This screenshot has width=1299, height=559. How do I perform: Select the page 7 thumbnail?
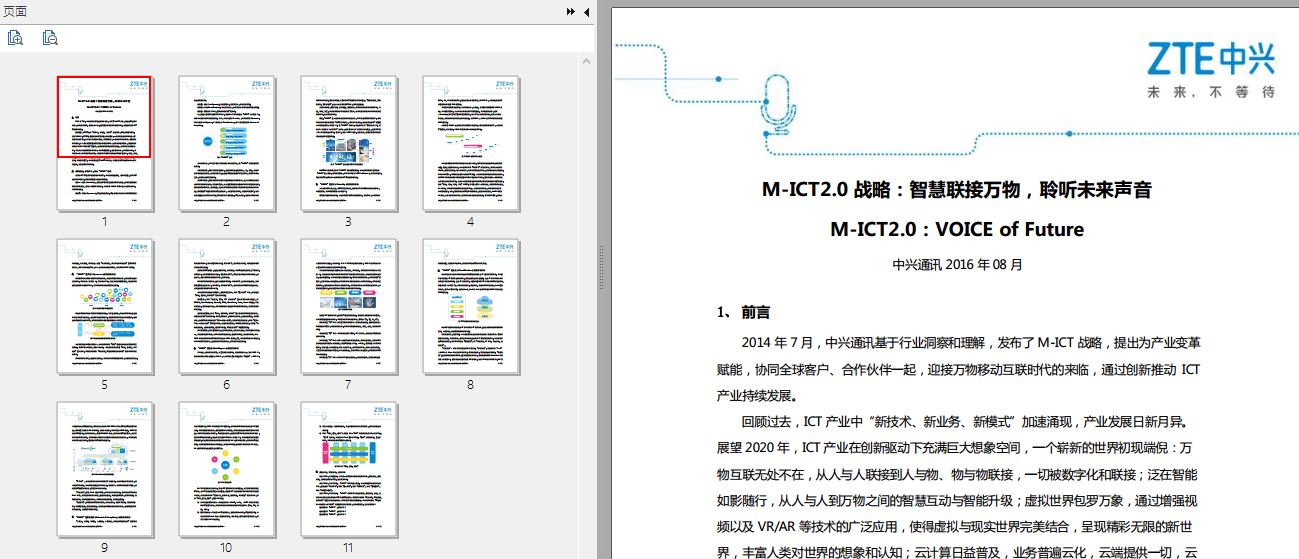348,306
